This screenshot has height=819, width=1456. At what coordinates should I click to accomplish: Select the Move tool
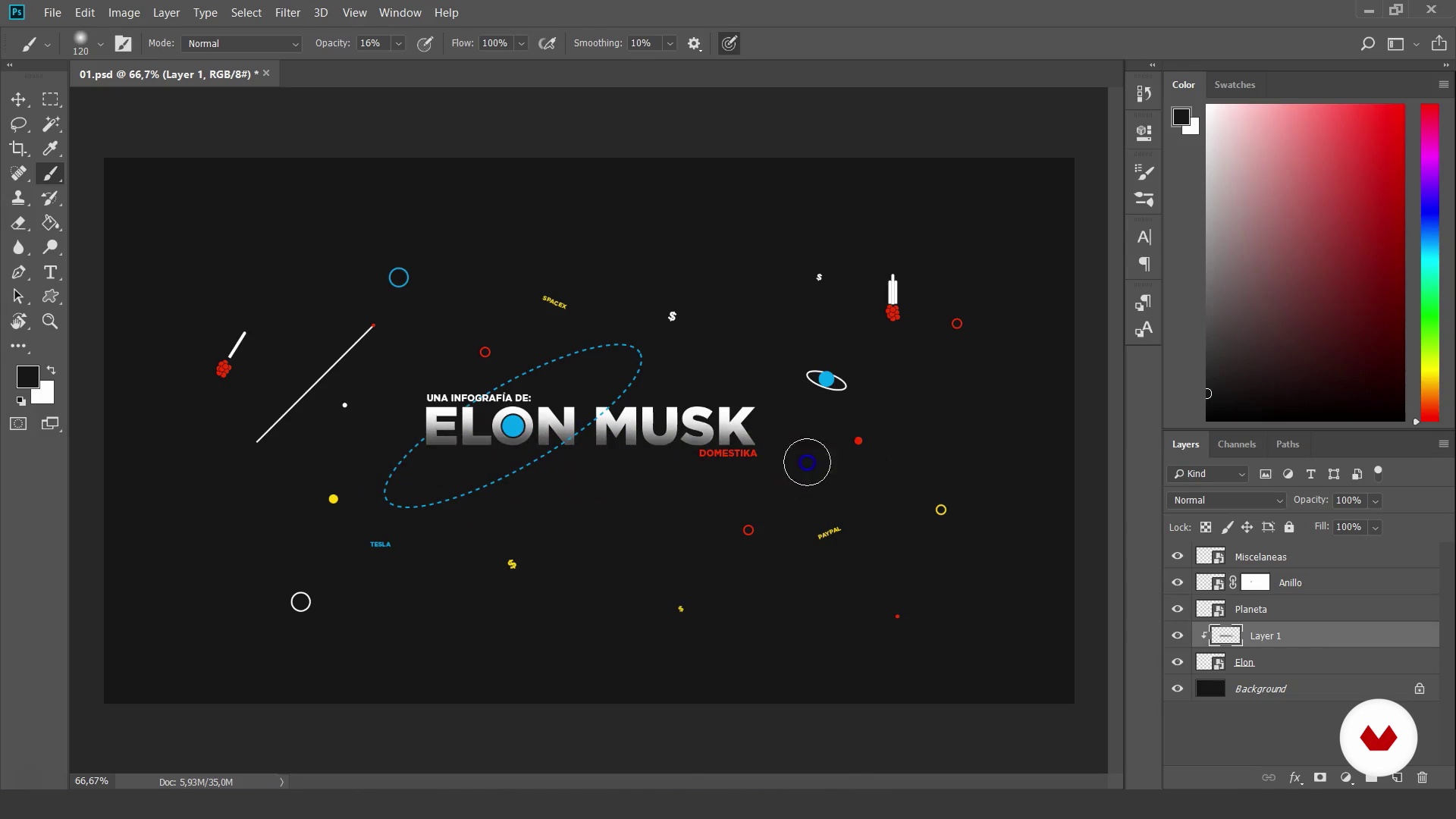(18, 99)
